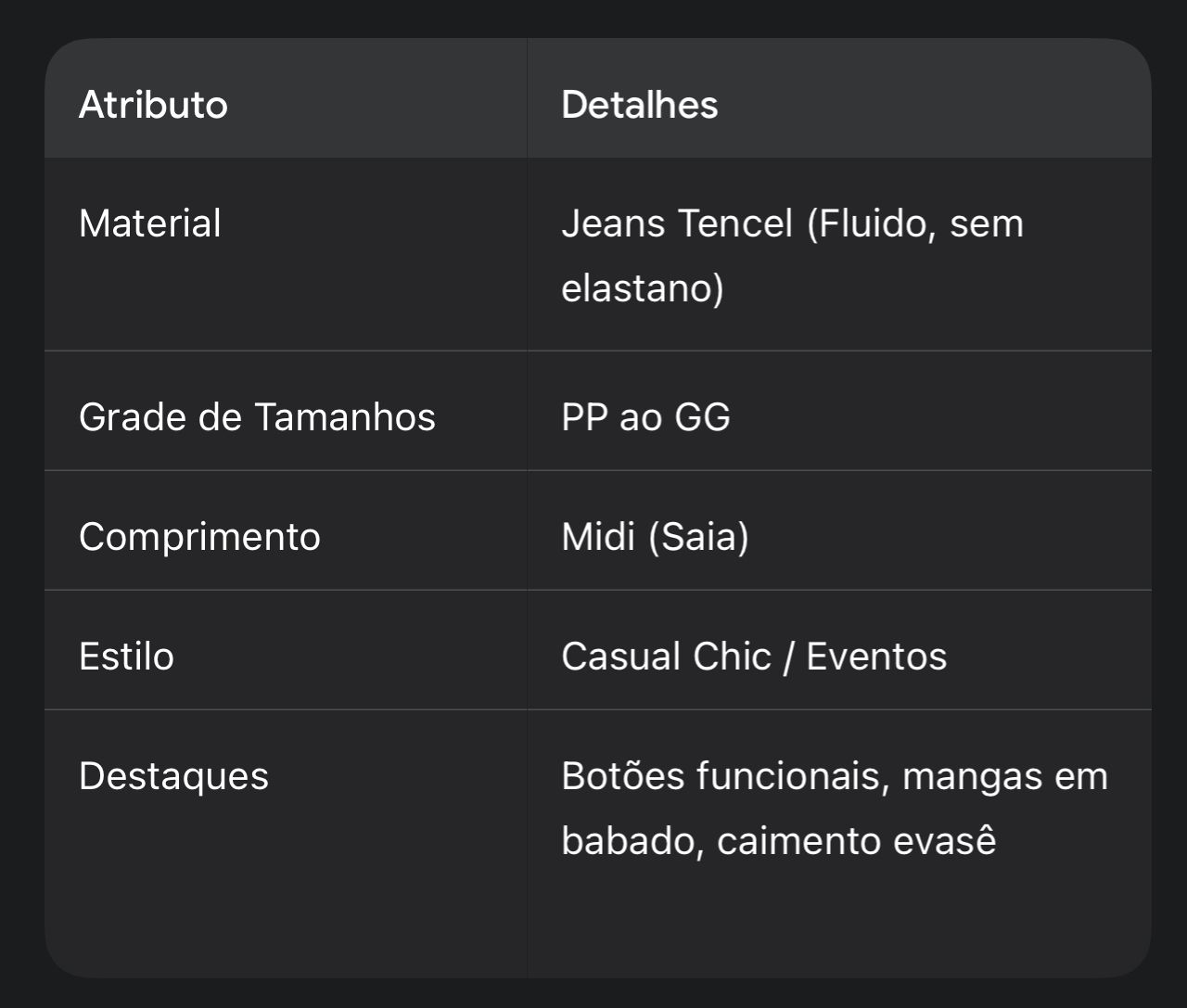Select the Grade de Tamanhos cell
Viewport: 1187px width, 1008px height.
click(x=257, y=417)
